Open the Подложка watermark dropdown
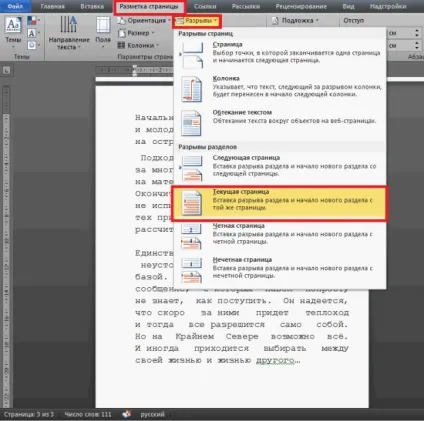The image size is (424, 421). click(295, 21)
